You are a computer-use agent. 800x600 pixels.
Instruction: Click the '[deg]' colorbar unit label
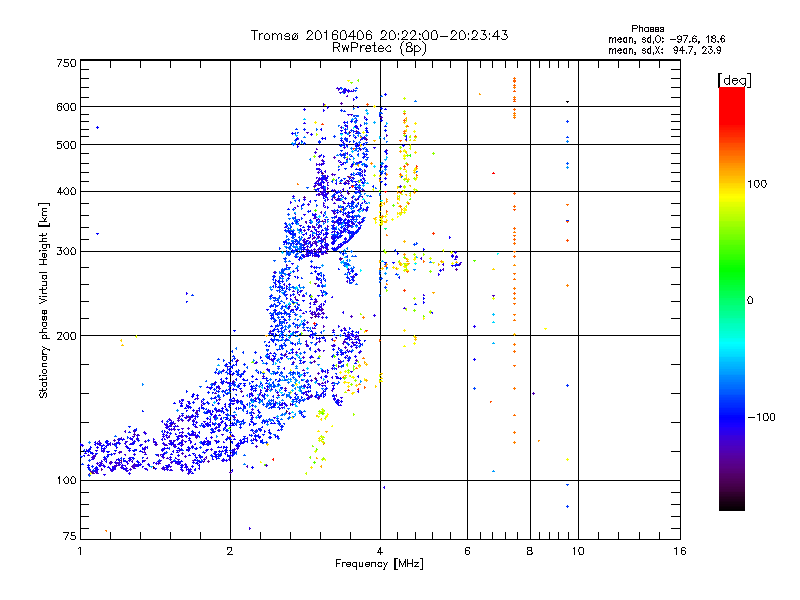click(x=734, y=80)
